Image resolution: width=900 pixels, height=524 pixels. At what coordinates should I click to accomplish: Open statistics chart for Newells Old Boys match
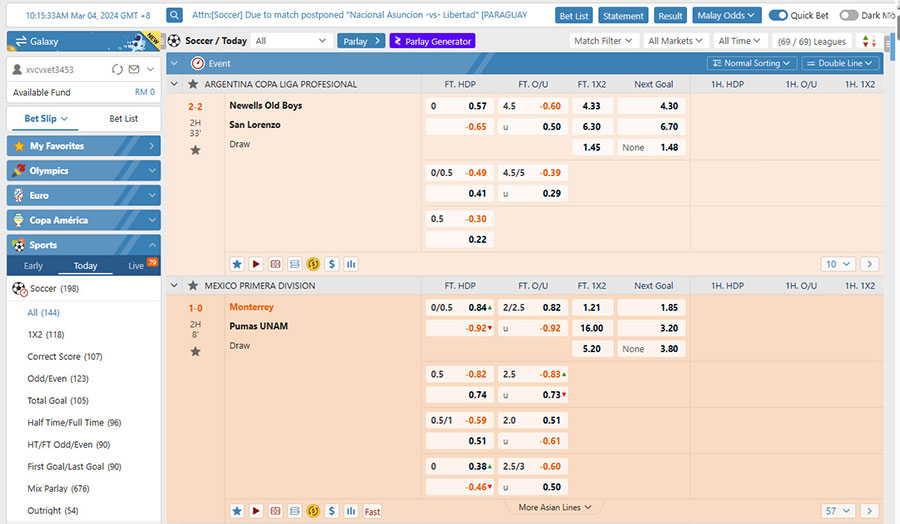(x=351, y=264)
